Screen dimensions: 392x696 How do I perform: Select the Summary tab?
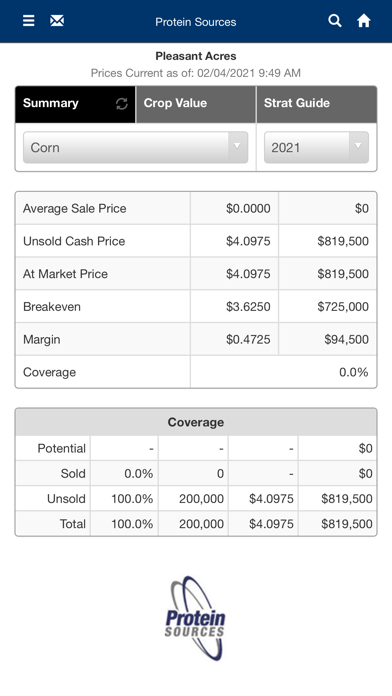click(75, 104)
